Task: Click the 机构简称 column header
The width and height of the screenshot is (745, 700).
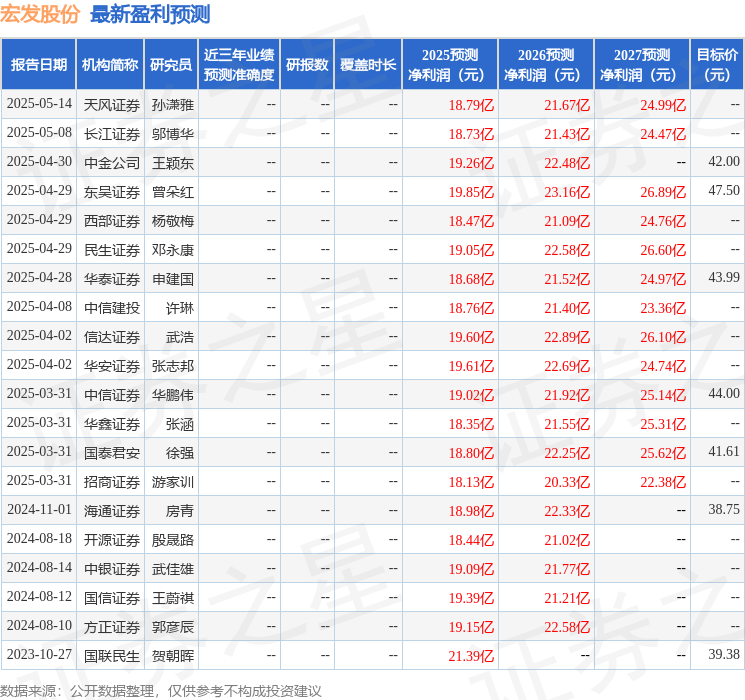Action: click(x=110, y=65)
